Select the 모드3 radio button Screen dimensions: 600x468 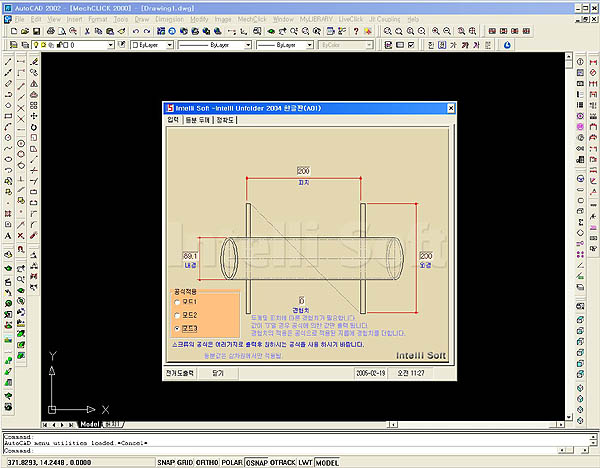coord(177,328)
